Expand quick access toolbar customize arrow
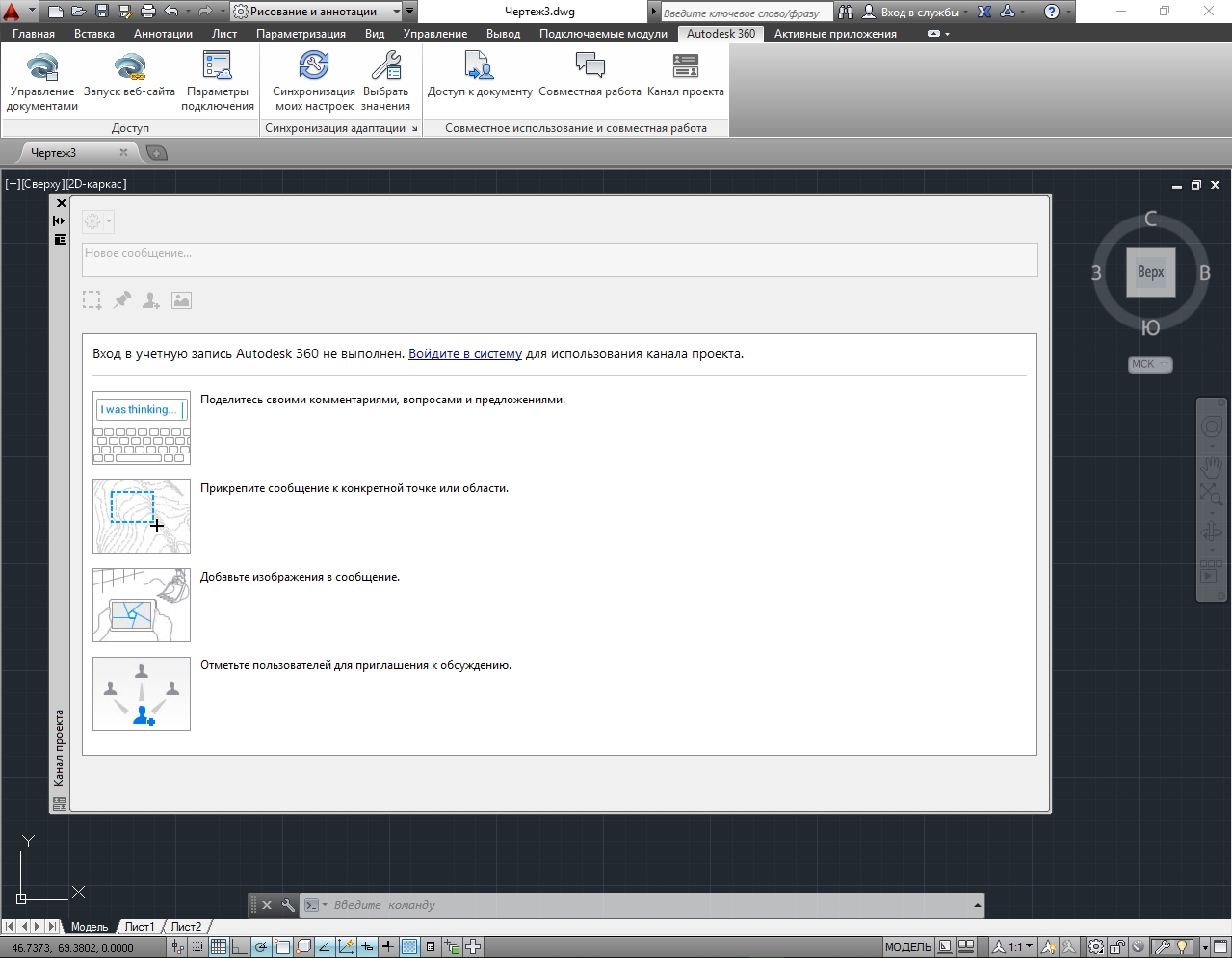 tap(411, 12)
